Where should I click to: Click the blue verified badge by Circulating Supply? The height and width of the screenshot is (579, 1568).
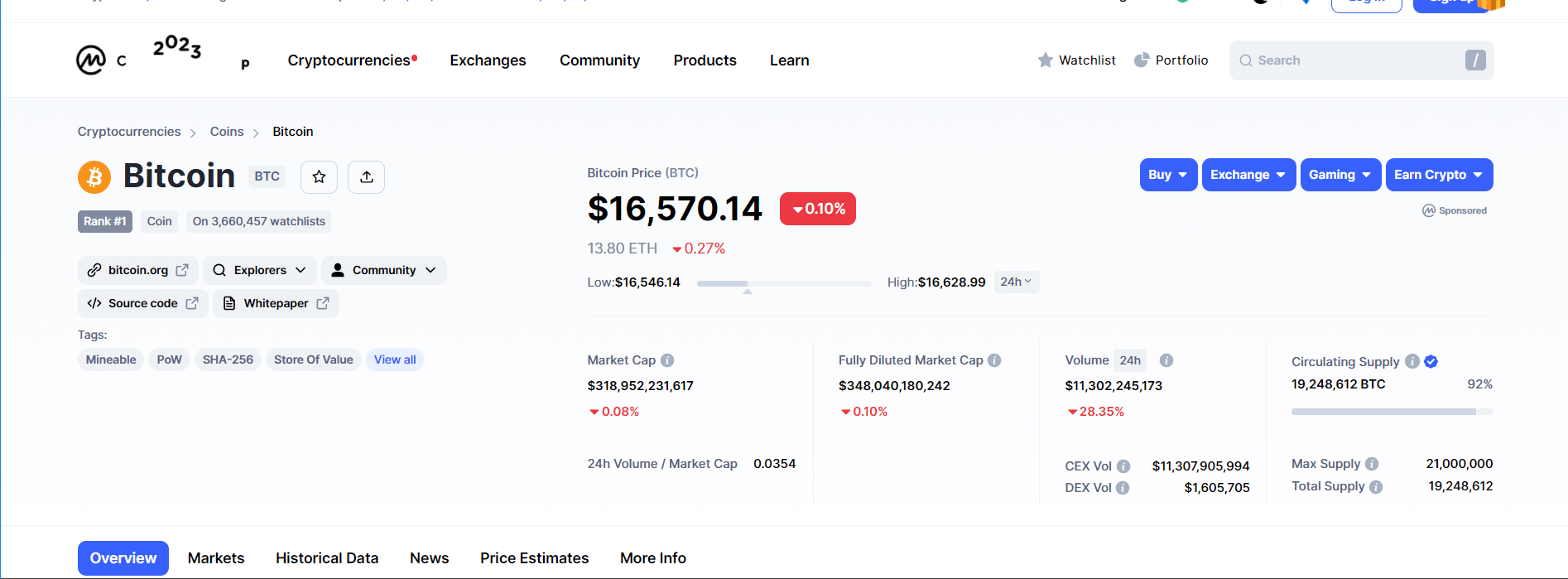[x=1431, y=361]
